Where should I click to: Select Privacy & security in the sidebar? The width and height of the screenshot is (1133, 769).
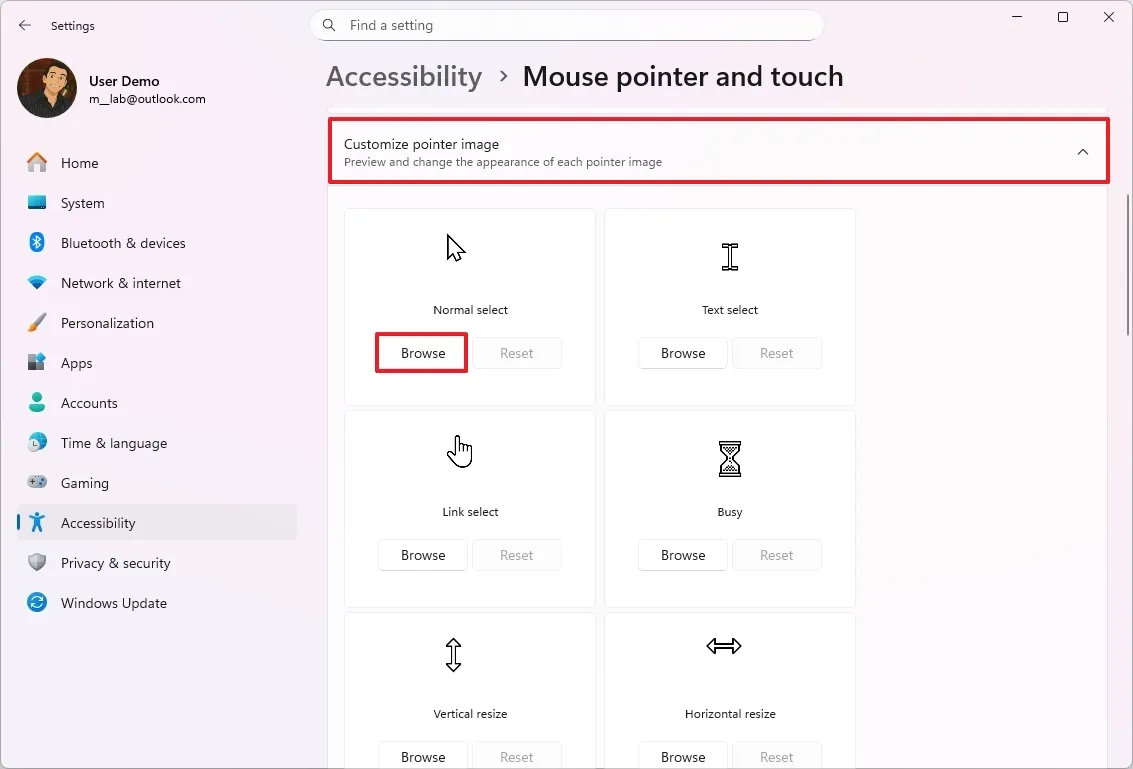[x=117, y=563]
